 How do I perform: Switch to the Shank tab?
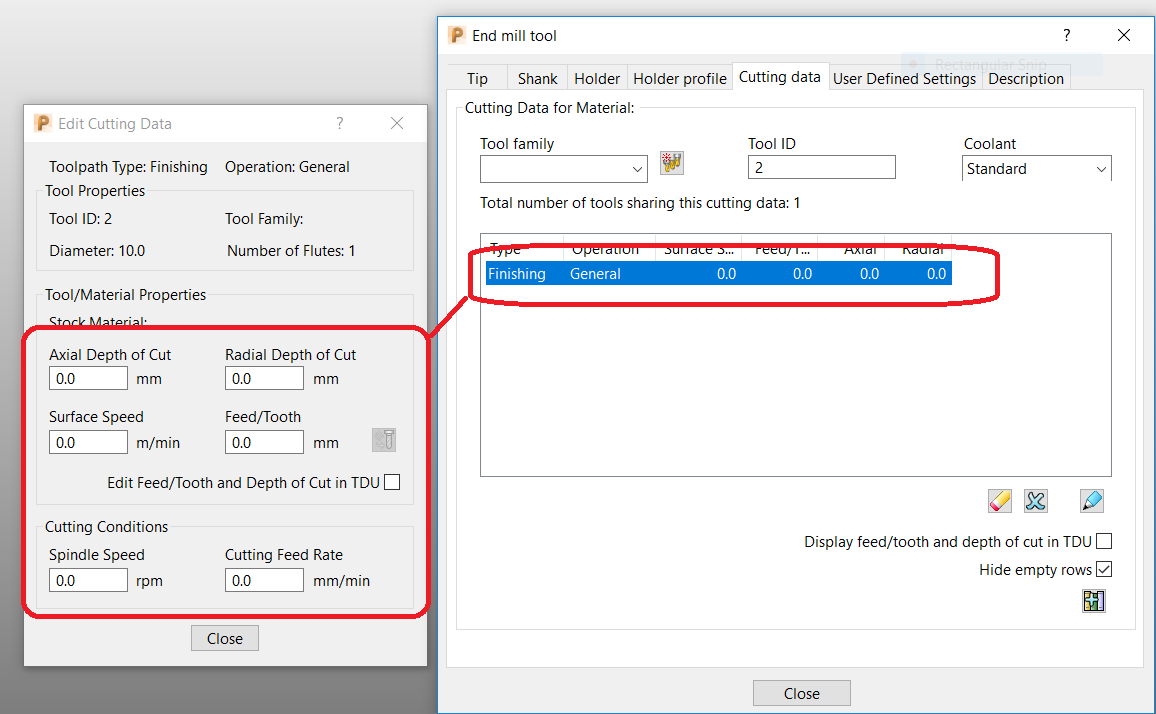click(537, 78)
